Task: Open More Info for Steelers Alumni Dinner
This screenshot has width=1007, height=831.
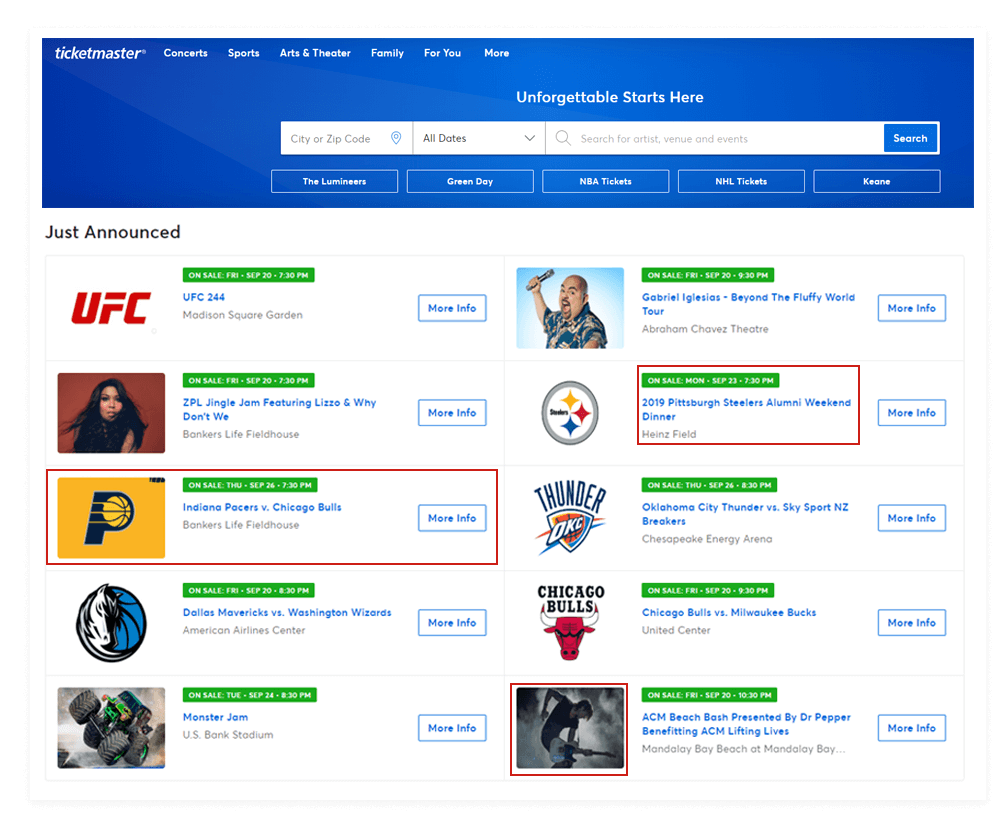Action: point(912,413)
